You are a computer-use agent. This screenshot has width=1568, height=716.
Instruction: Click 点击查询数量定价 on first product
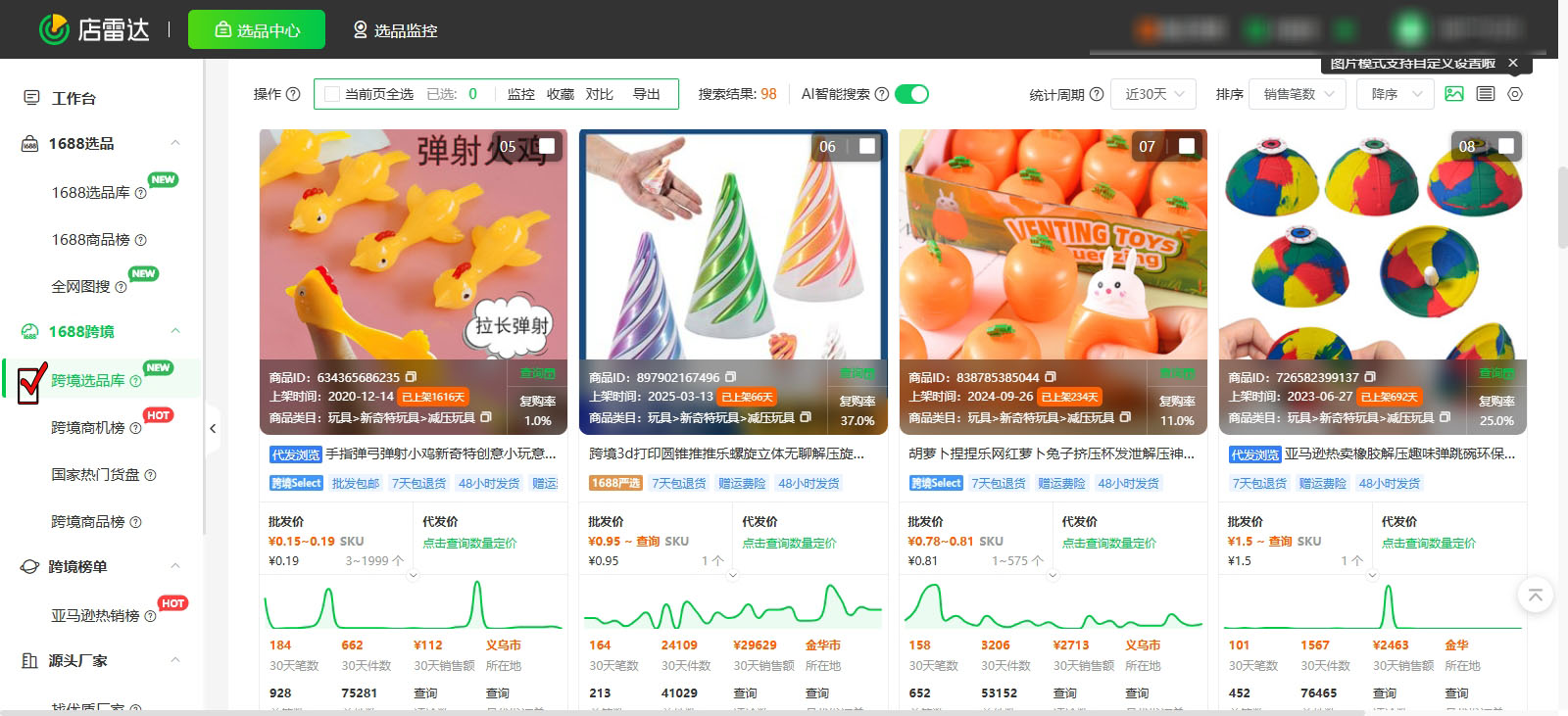click(x=469, y=543)
